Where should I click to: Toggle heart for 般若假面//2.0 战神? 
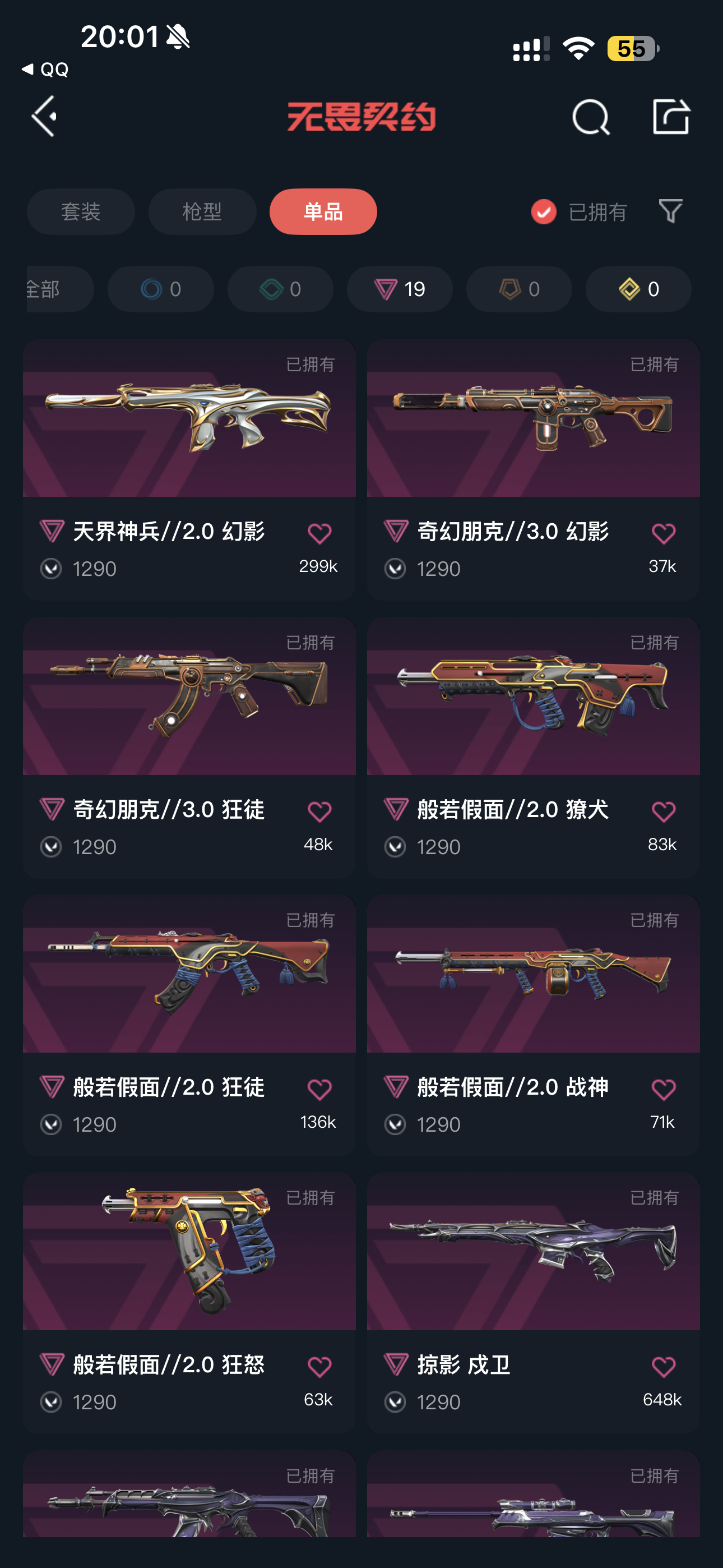tap(664, 1089)
